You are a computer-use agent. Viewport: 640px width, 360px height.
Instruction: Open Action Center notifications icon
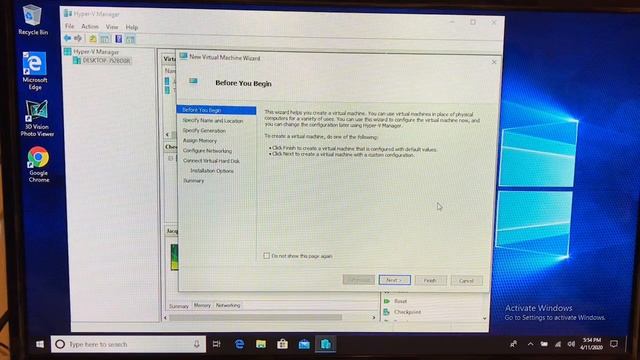[614, 344]
